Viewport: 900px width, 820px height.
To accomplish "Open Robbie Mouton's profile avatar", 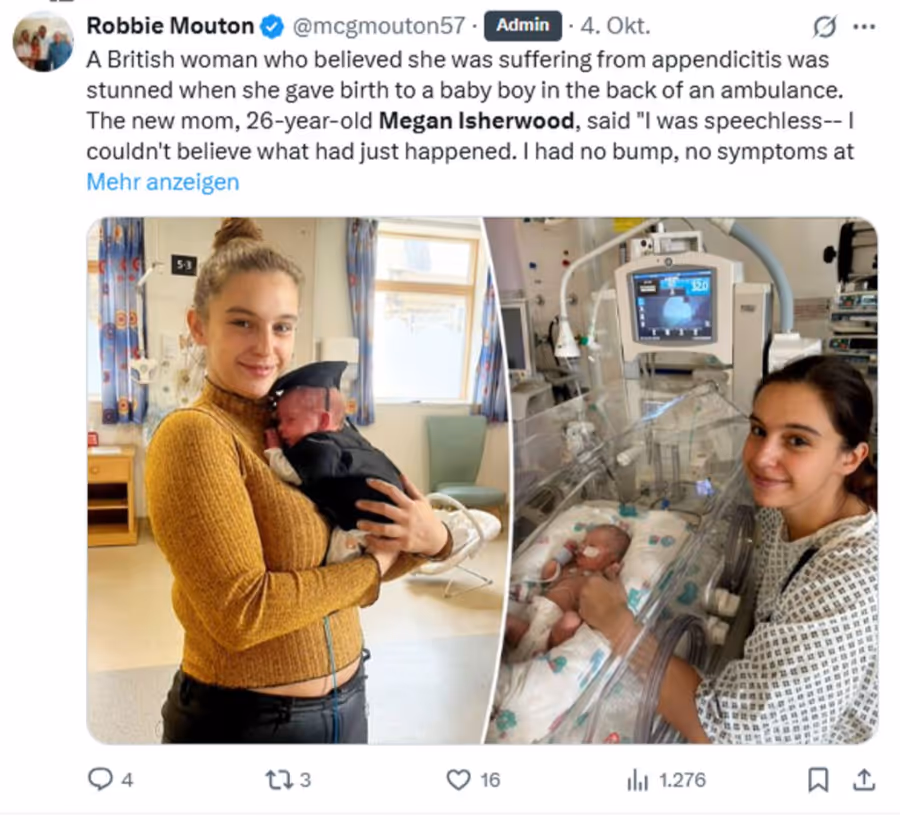I will point(42,42).
